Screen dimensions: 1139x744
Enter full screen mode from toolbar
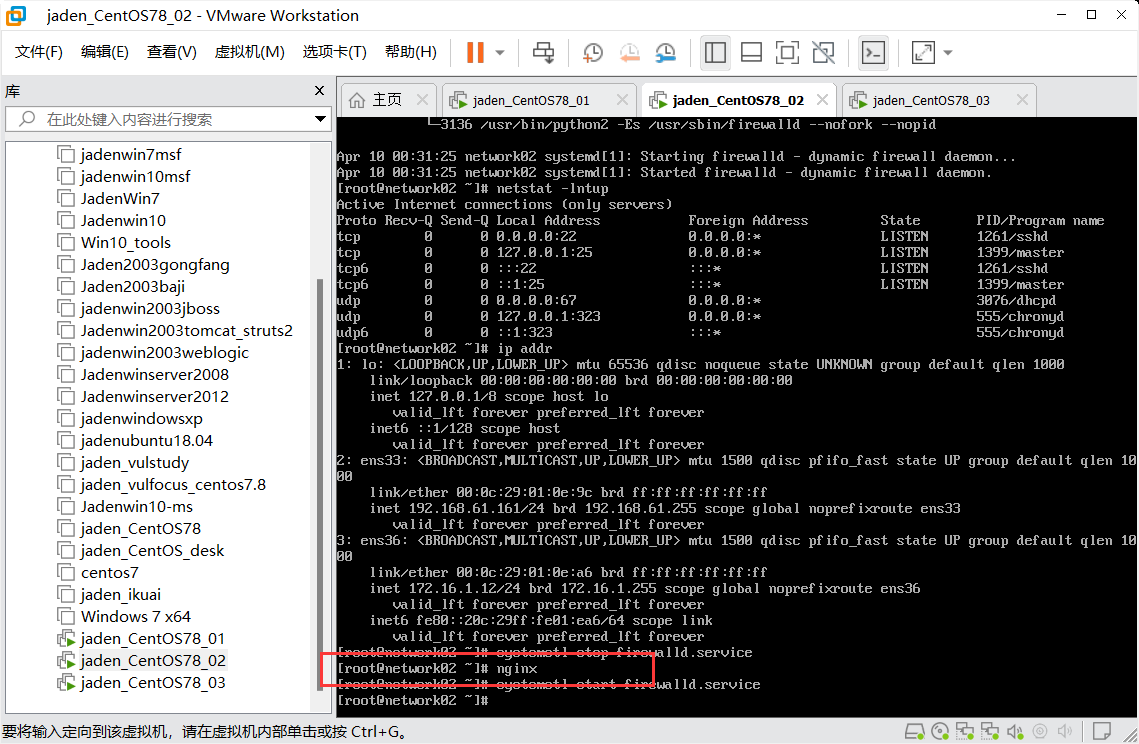pos(787,52)
